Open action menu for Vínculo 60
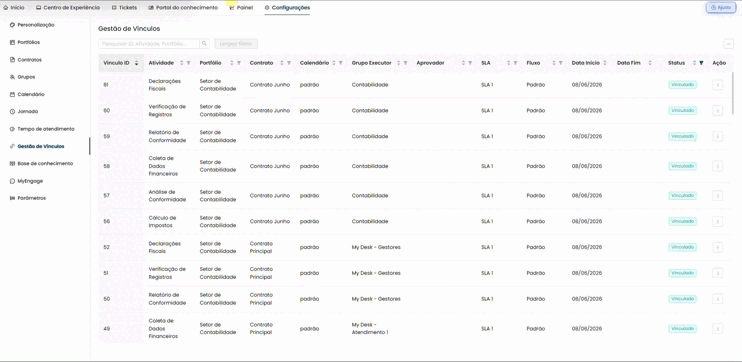742x362 pixels. click(x=717, y=110)
